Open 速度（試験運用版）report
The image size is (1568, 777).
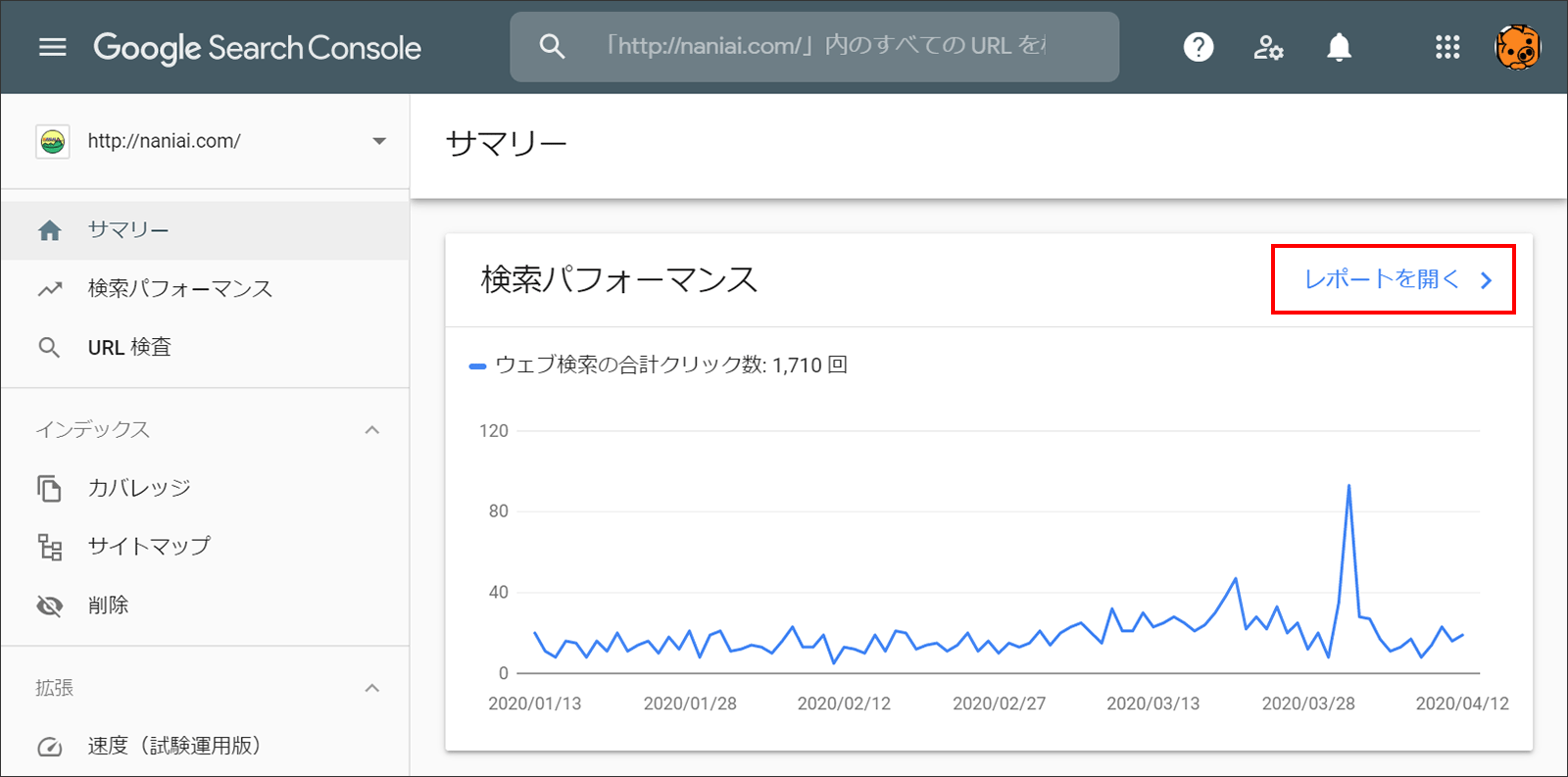pyautogui.click(x=173, y=746)
